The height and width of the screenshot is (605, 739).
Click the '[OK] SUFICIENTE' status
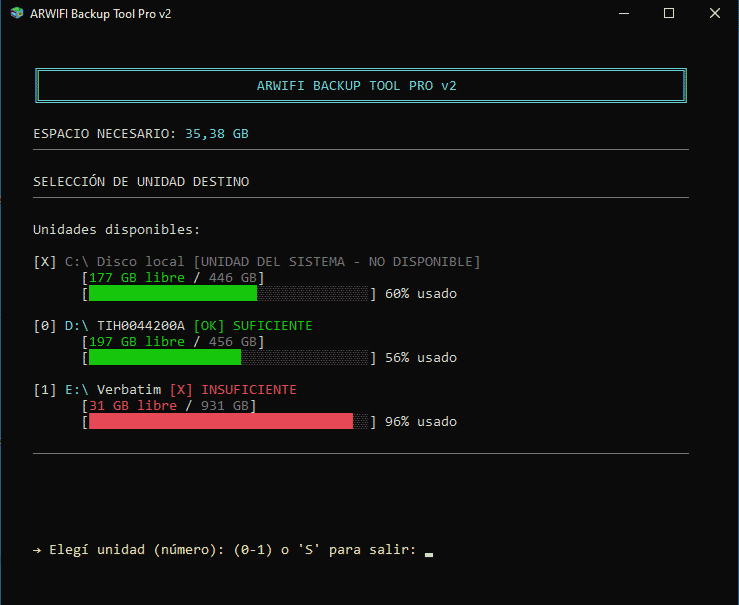point(253,326)
